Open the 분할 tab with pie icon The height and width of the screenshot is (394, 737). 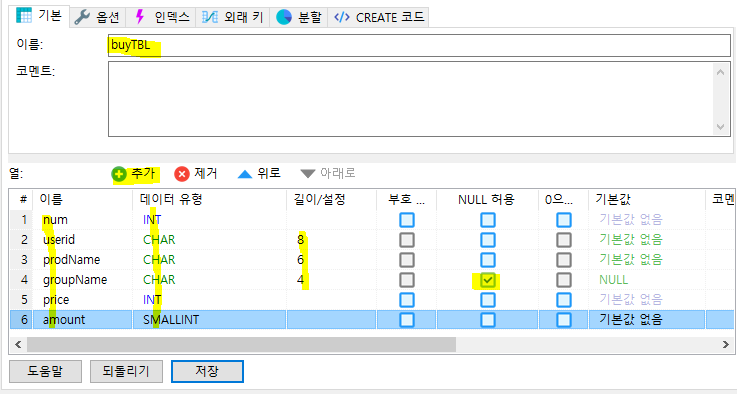point(298,17)
